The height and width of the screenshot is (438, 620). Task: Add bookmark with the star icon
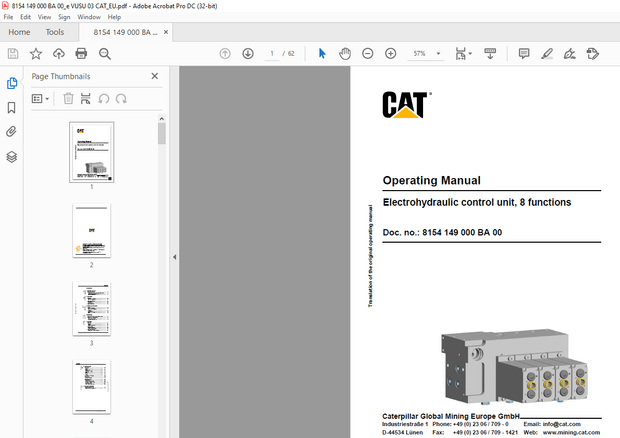pyautogui.click(x=36, y=53)
